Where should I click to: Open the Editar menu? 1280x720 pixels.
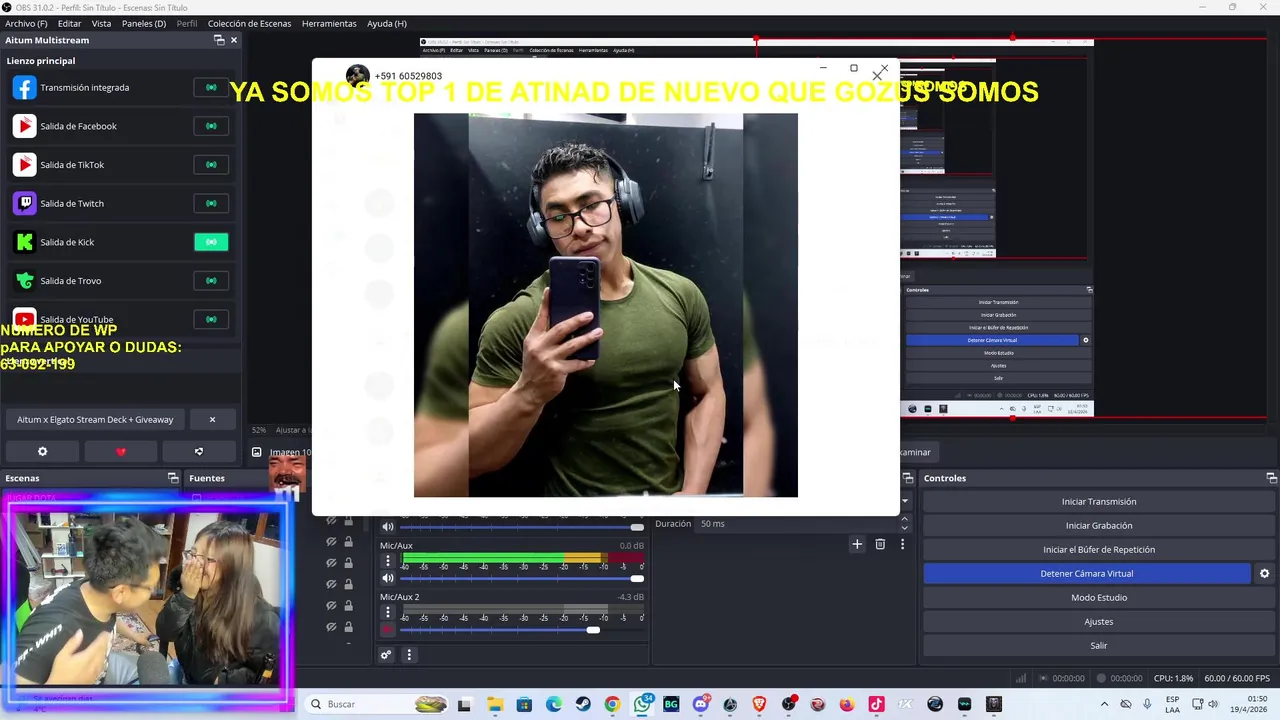[69, 23]
